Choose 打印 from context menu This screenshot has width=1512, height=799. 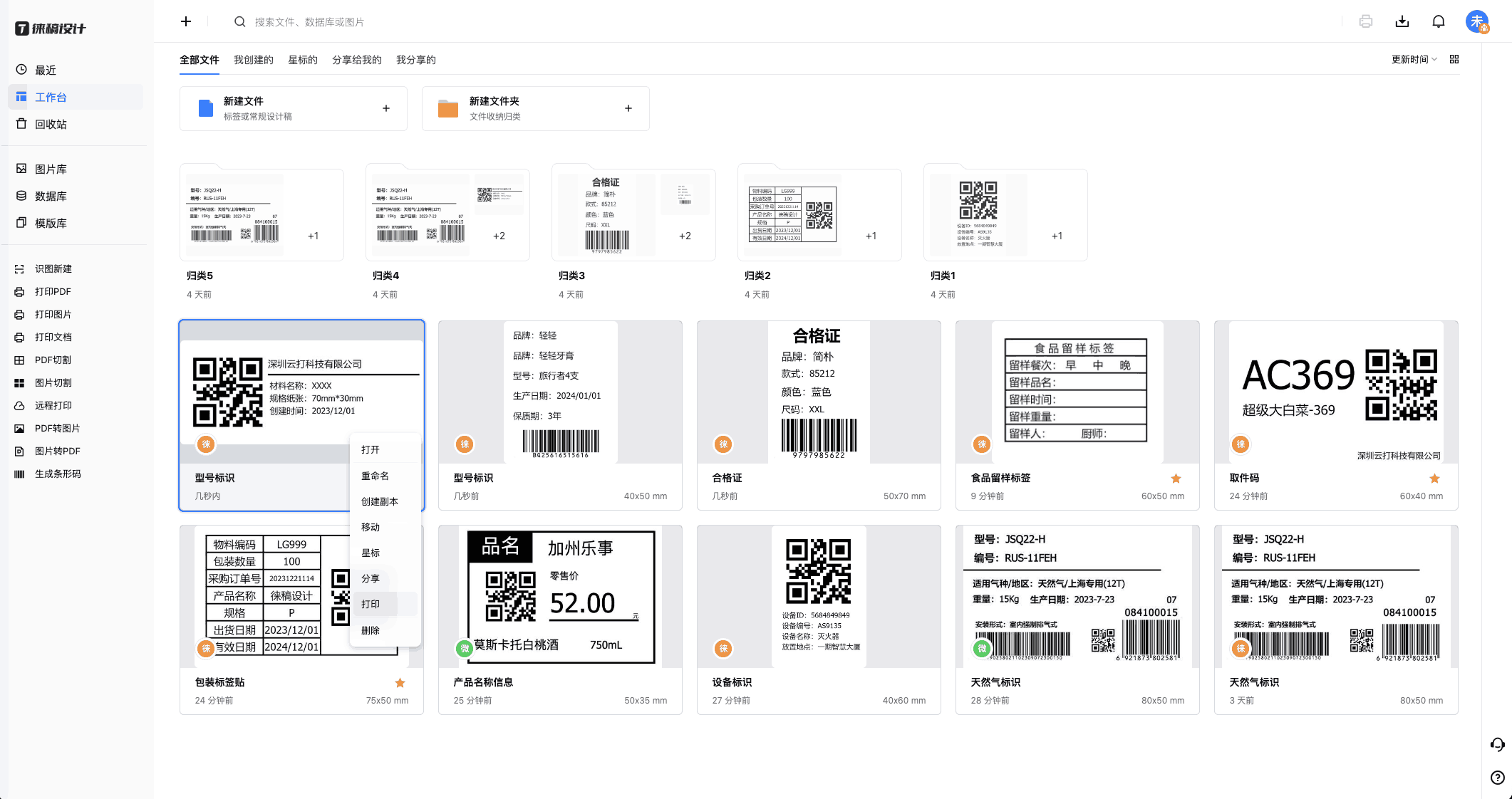371,604
